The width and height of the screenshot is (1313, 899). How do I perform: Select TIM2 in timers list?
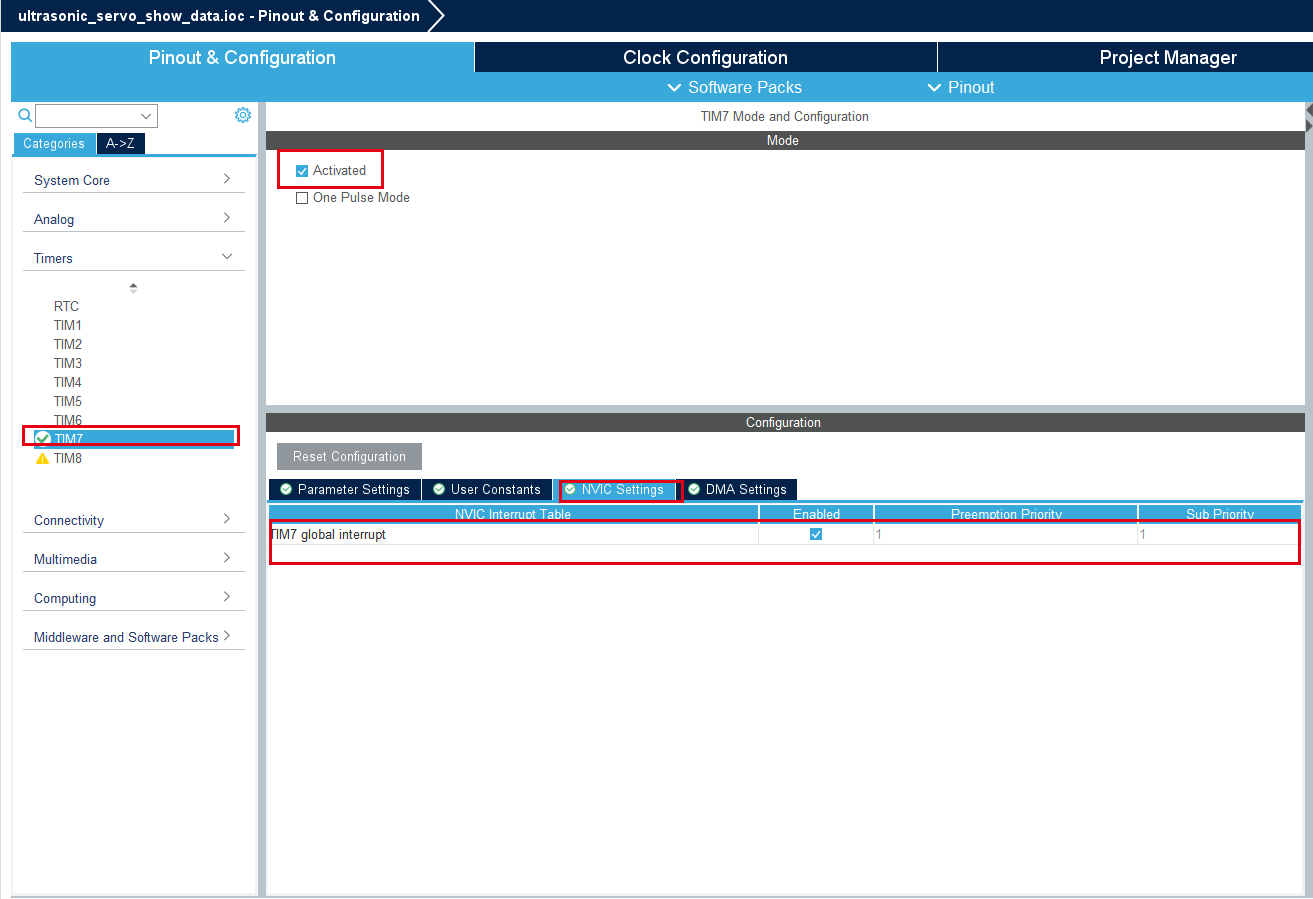coord(68,344)
